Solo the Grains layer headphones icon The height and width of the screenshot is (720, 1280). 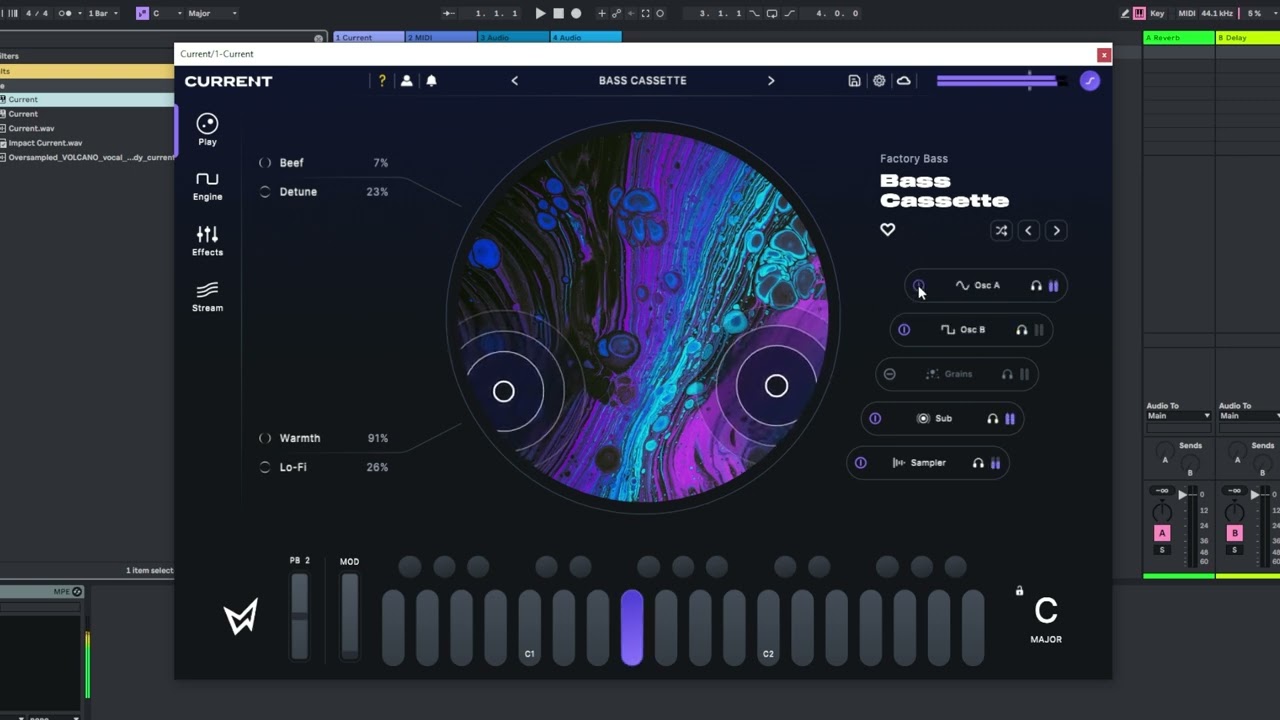(1007, 374)
